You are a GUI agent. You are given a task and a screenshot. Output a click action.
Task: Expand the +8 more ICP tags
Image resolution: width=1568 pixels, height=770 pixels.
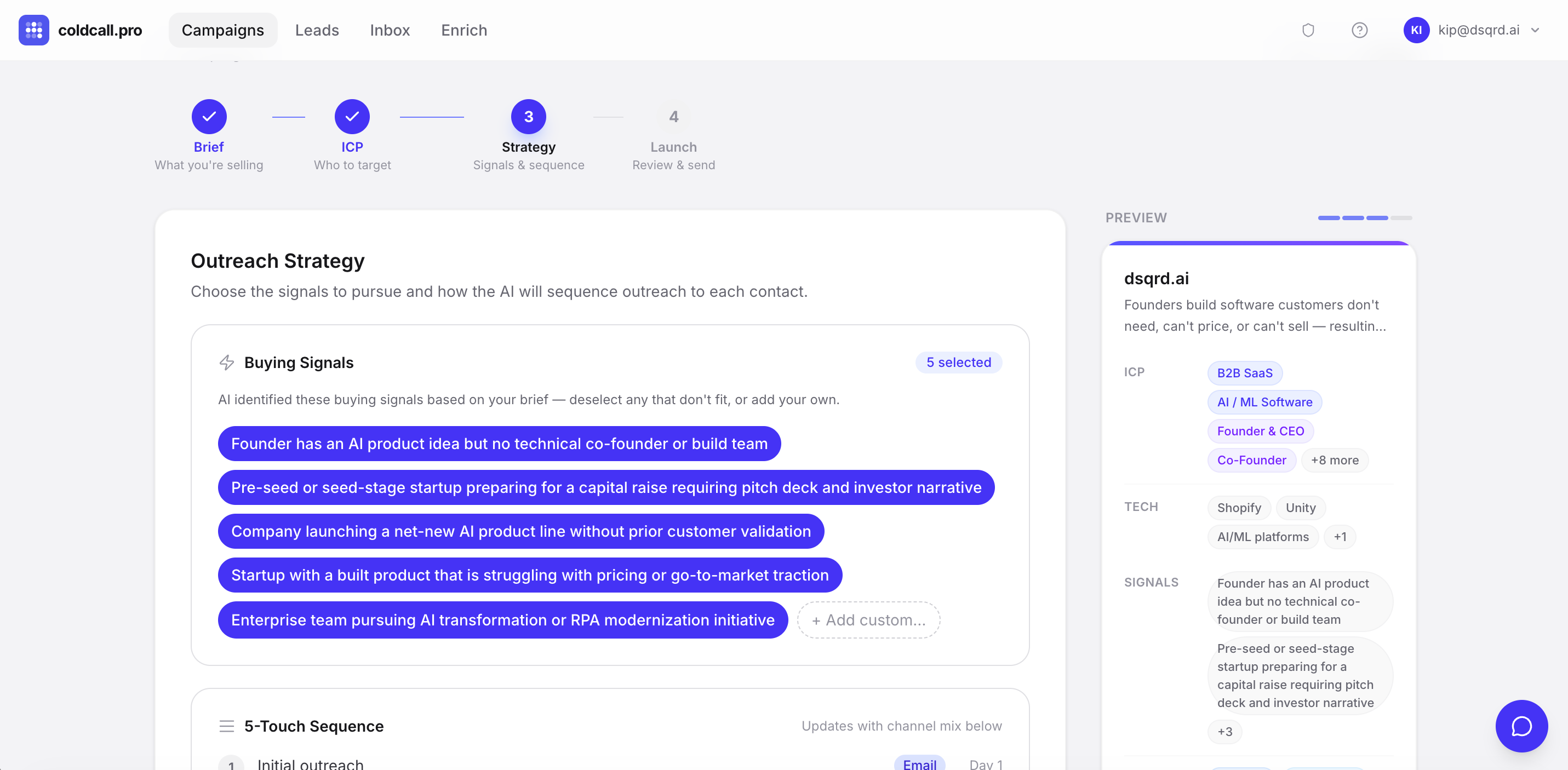(x=1334, y=460)
